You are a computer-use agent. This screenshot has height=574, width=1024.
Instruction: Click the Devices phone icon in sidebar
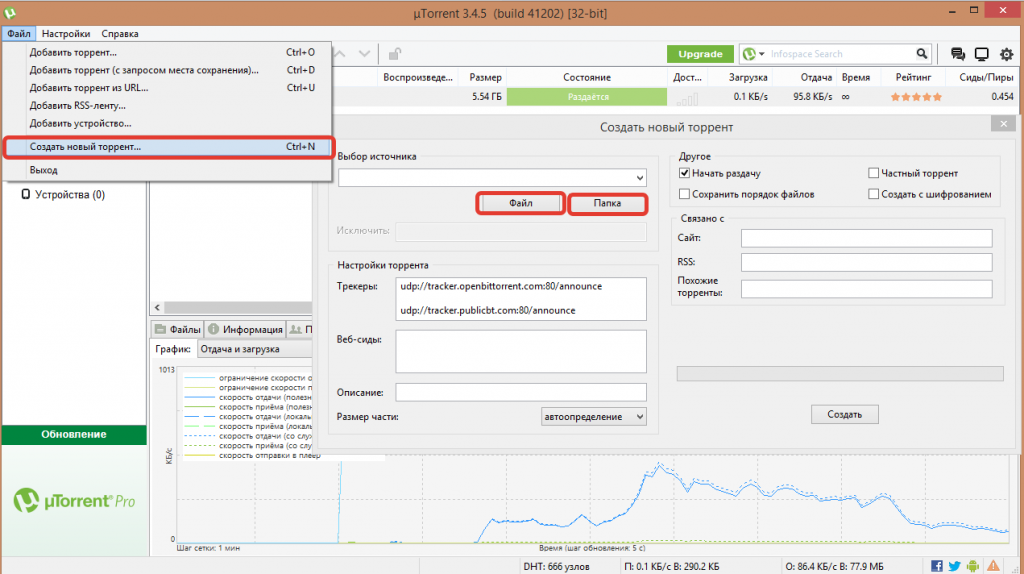tap(25, 194)
